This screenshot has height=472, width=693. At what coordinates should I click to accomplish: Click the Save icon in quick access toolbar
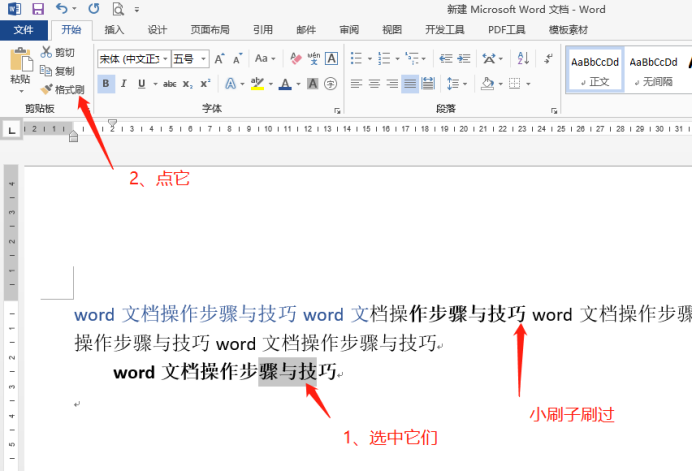pyautogui.click(x=38, y=9)
